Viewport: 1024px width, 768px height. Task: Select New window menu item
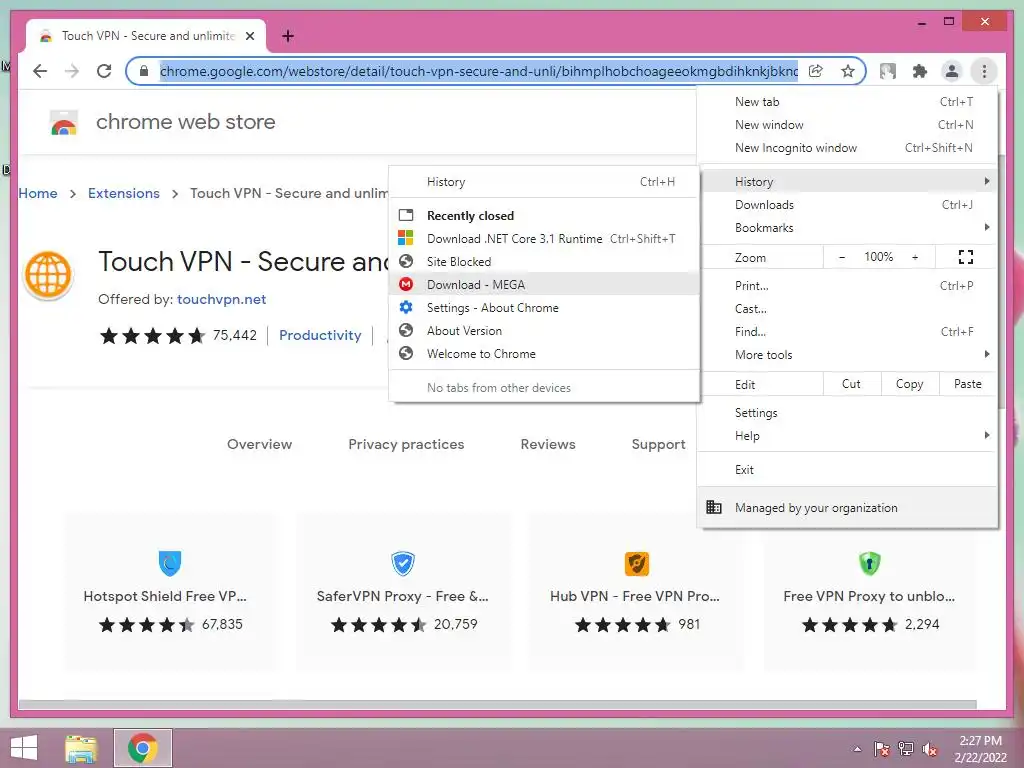coord(847,125)
